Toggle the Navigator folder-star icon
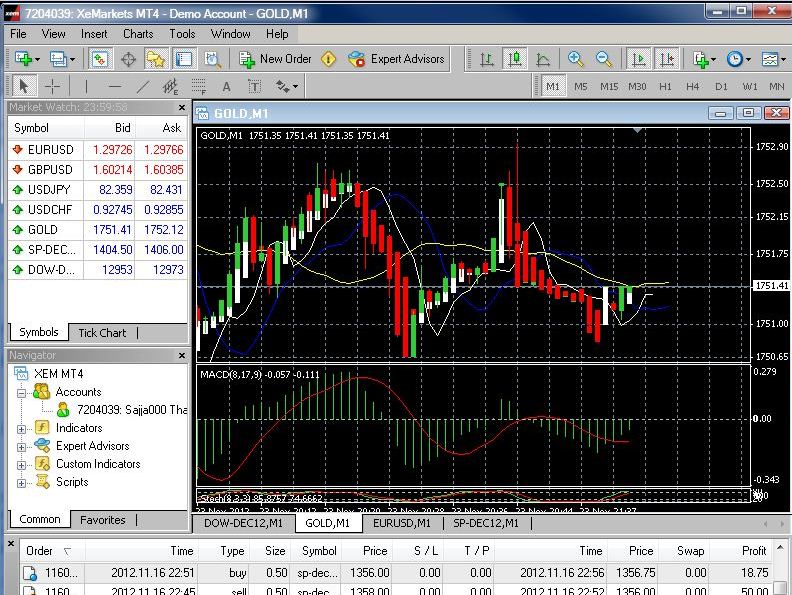This screenshot has width=792, height=595. pos(156,59)
